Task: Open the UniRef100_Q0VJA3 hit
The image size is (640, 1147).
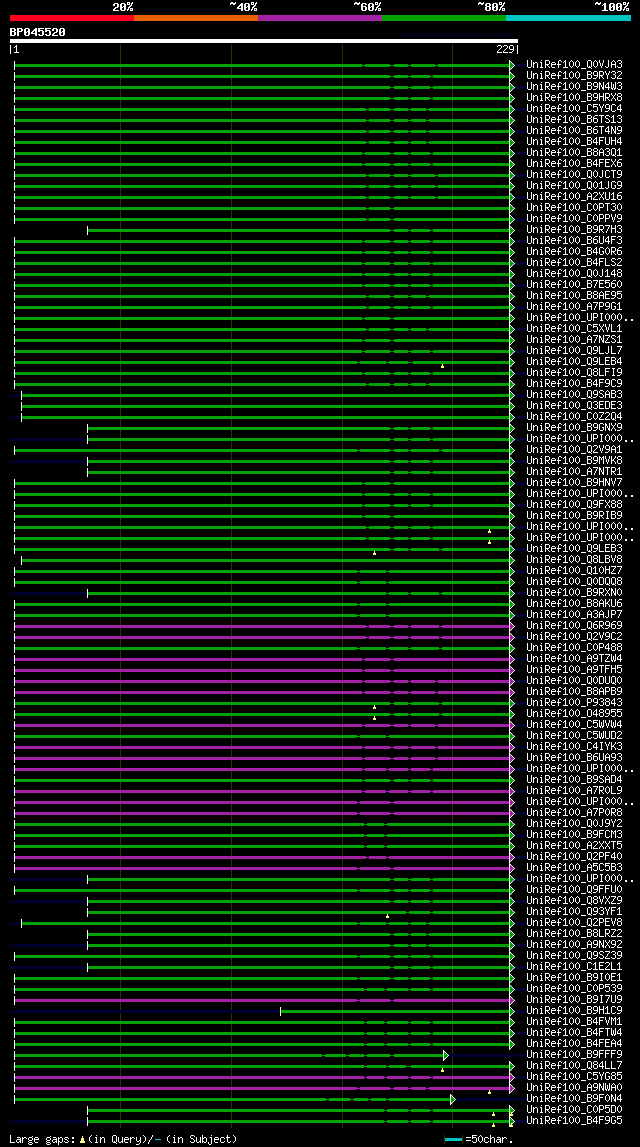Action: click(574, 64)
